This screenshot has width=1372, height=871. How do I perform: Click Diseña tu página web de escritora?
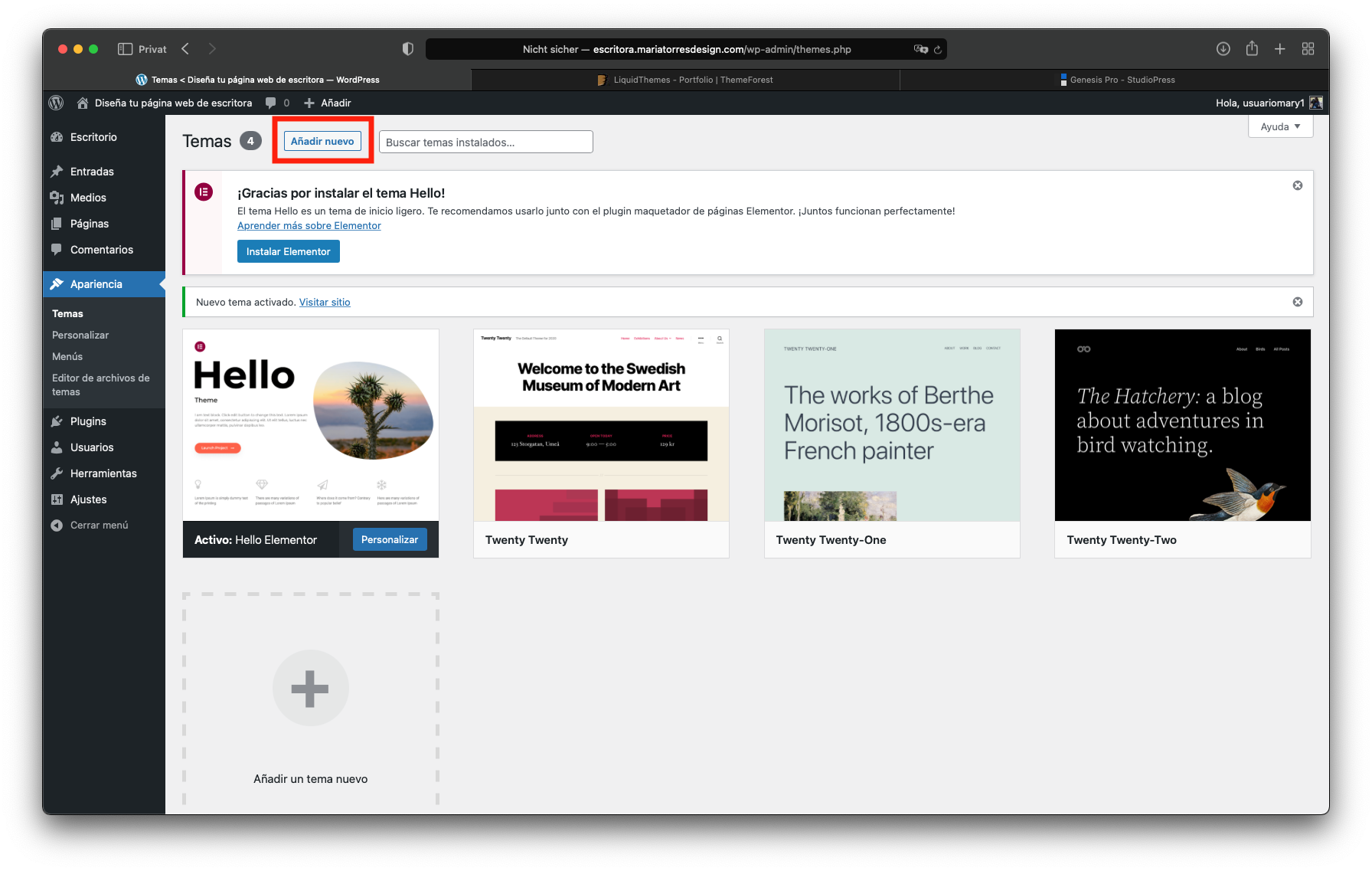[x=173, y=103]
